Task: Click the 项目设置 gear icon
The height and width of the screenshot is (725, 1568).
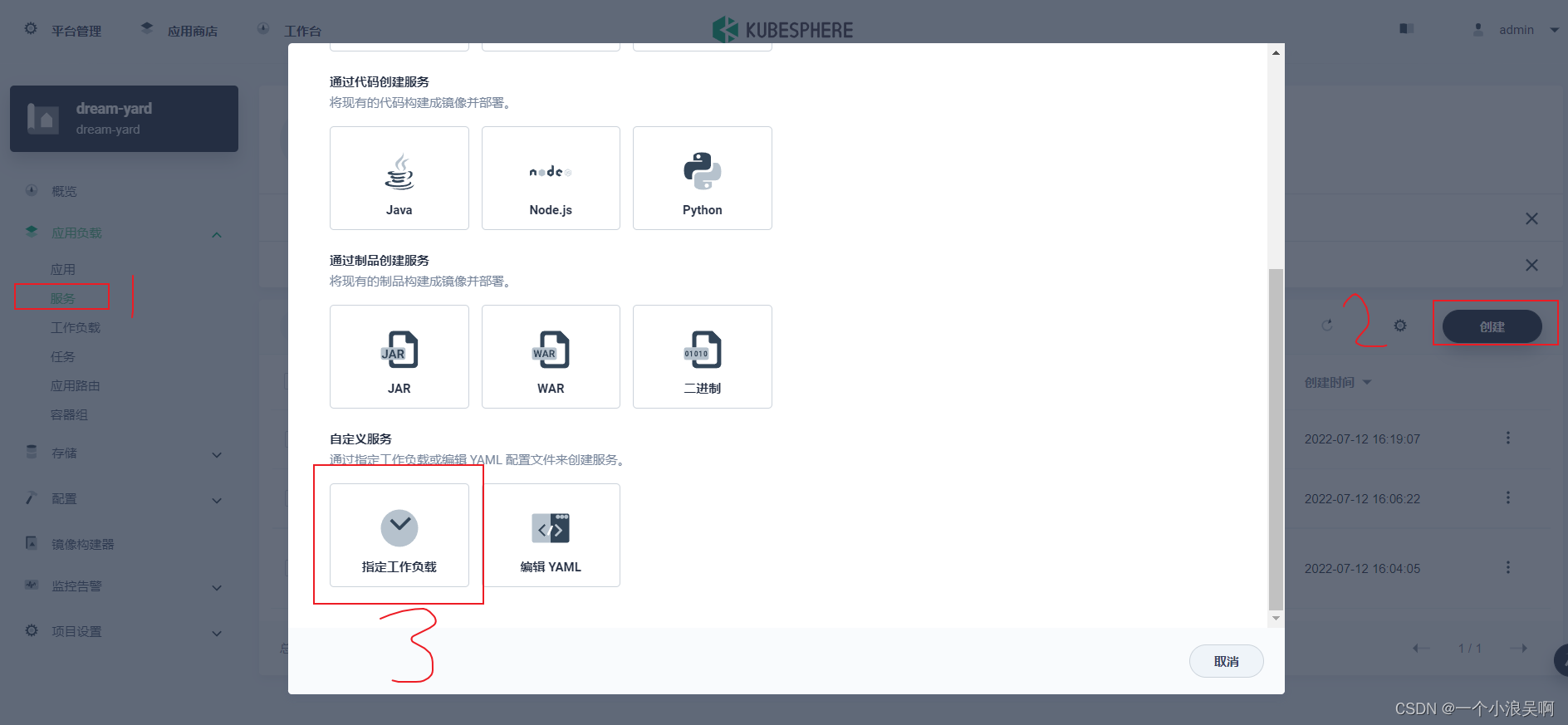Action: click(x=32, y=630)
